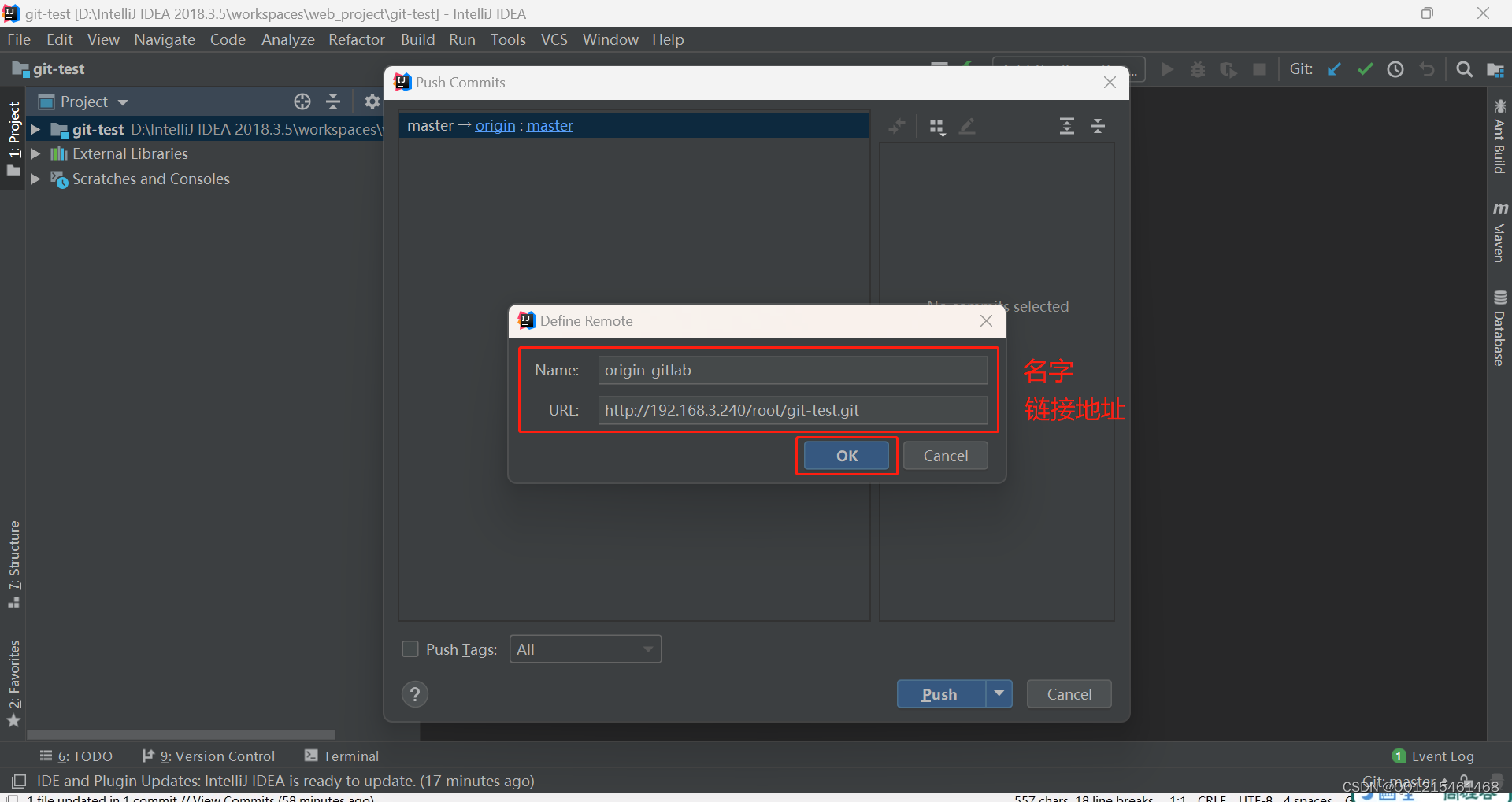Click the Project panel settings gear

point(372,102)
